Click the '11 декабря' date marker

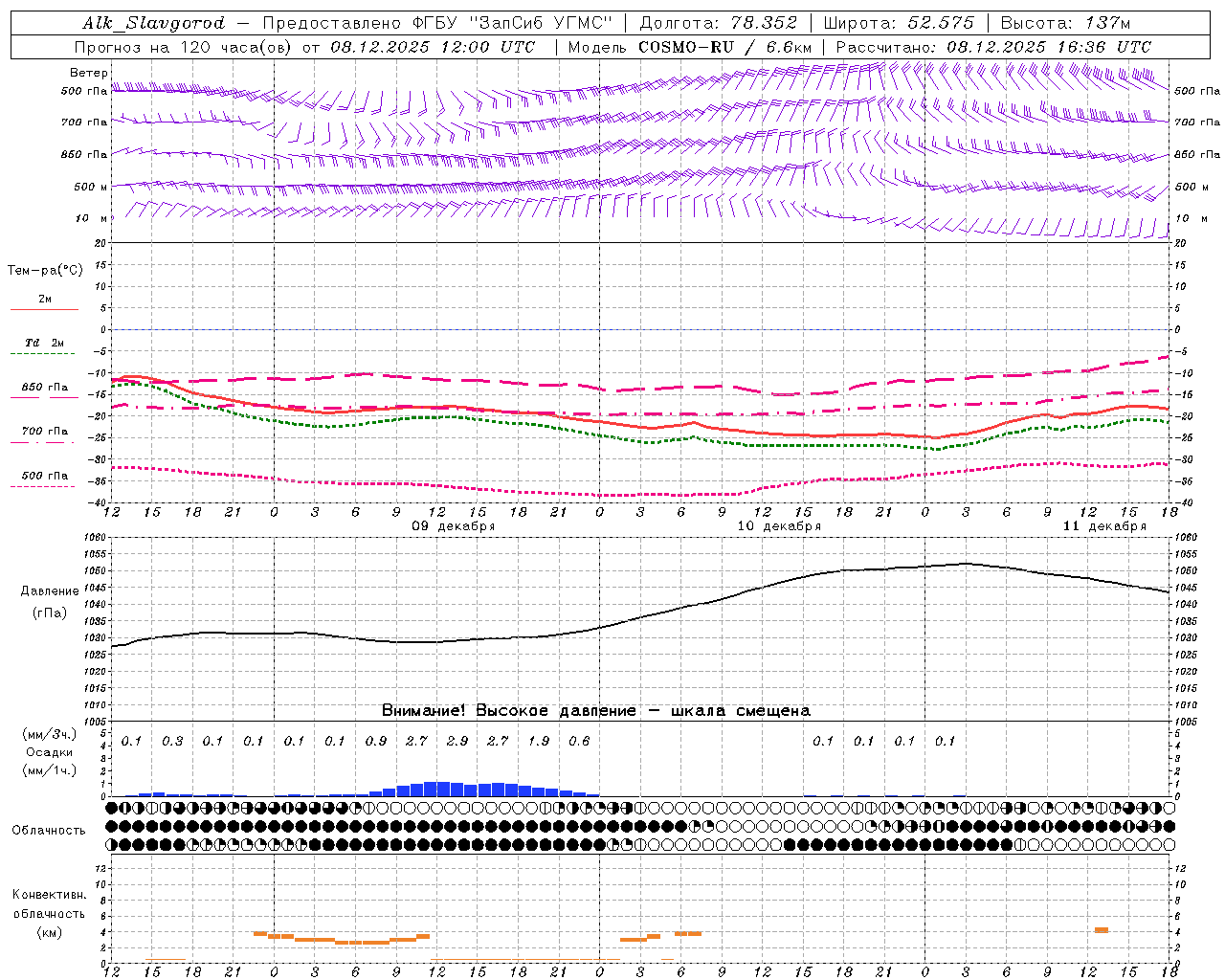click(x=1104, y=526)
